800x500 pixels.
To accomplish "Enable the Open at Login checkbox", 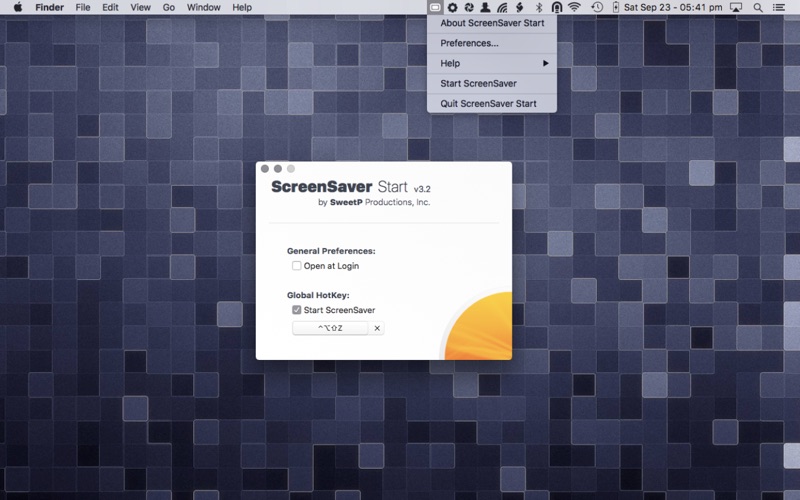I will coord(297,266).
